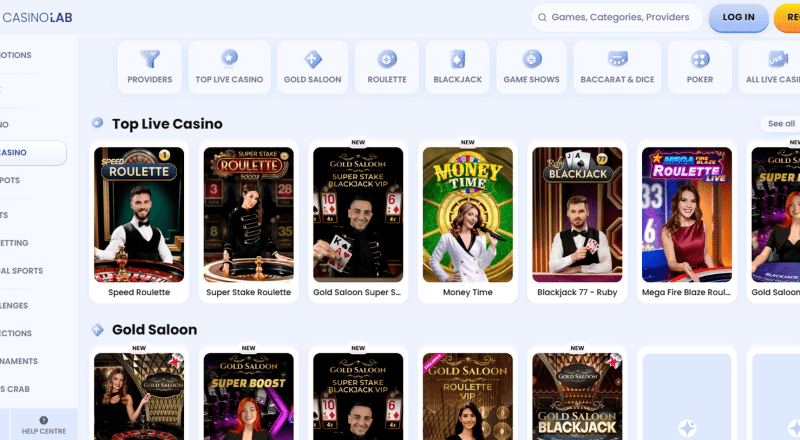Screen dimensions: 800x440
Task: Launch the Super Stake Roulette game
Action: (248, 222)
